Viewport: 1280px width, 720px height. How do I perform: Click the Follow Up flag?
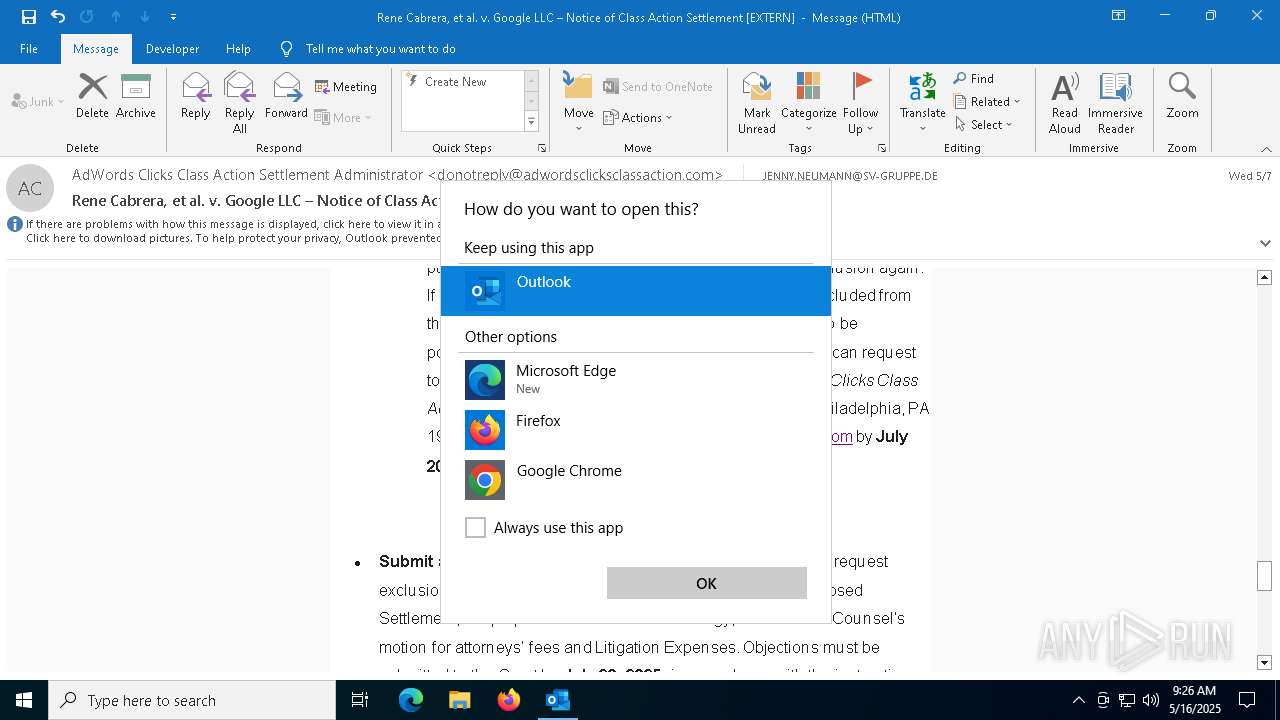click(860, 102)
